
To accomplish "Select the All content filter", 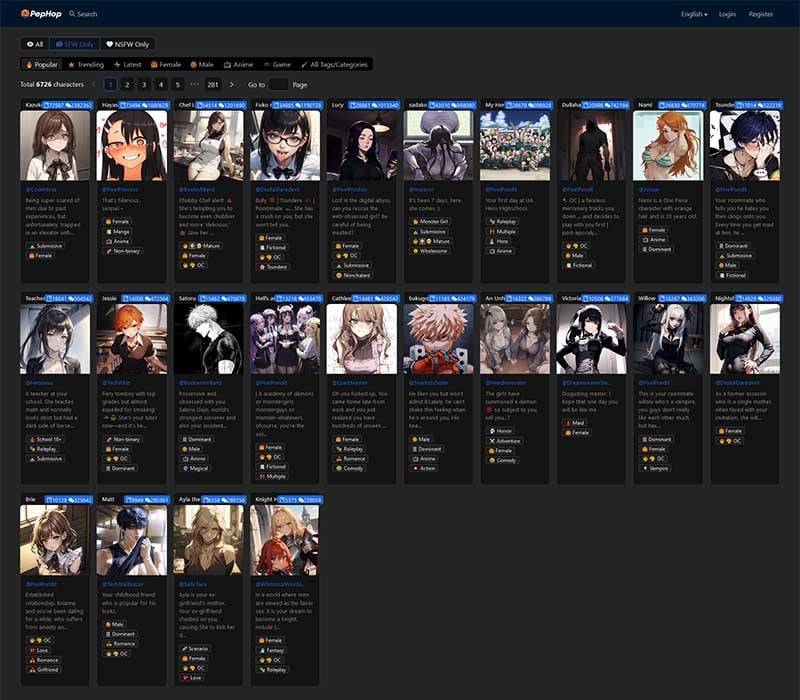I will pyautogui.click(x=35, y=44).
